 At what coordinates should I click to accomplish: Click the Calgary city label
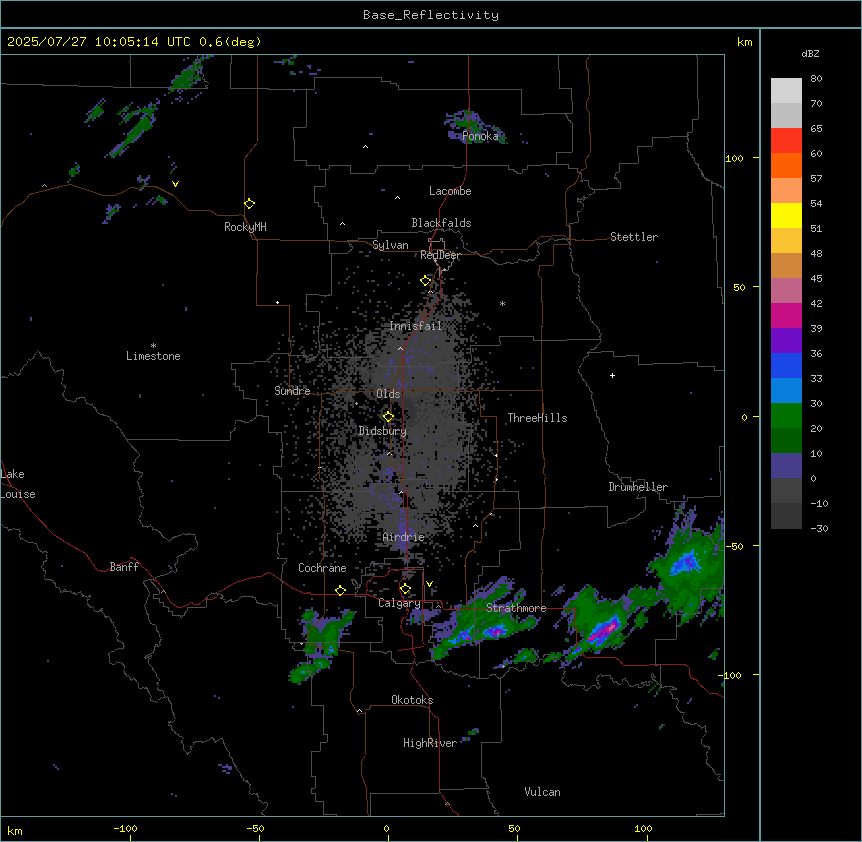[x=399, y=603]
